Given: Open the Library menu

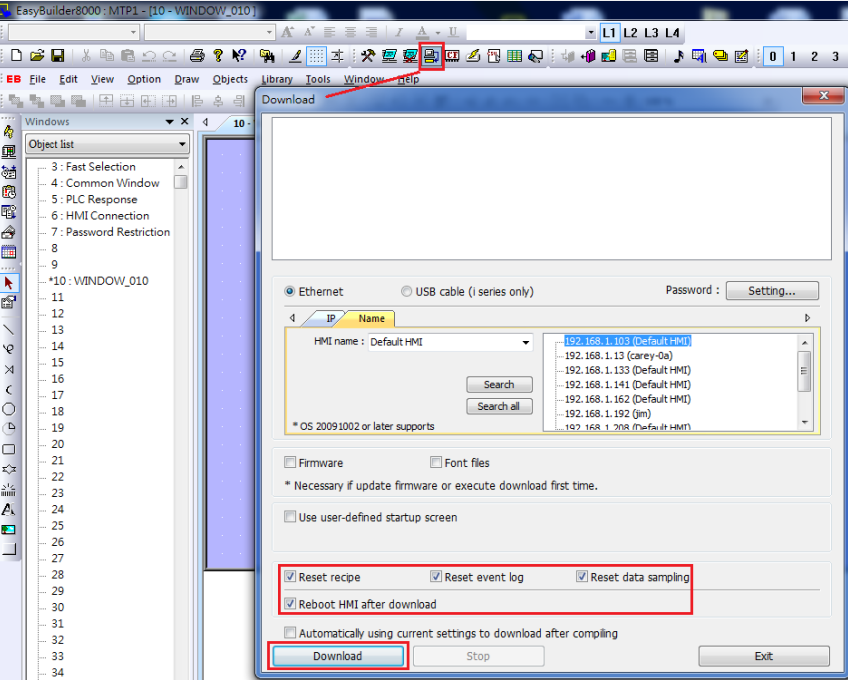Looking at the screenshot, I should (x=277, y=80).
